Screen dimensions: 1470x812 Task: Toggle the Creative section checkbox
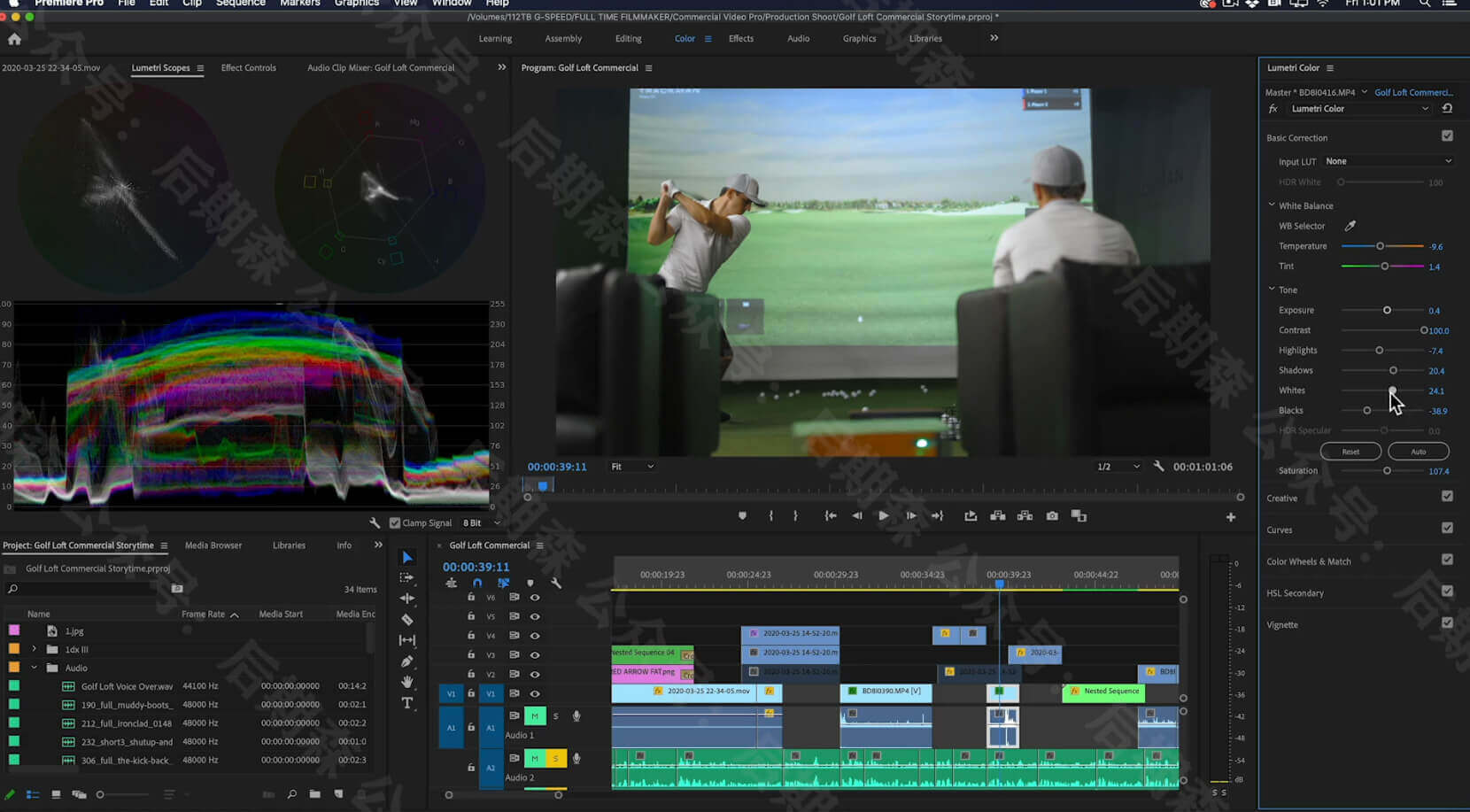(x=1447, y=497)
